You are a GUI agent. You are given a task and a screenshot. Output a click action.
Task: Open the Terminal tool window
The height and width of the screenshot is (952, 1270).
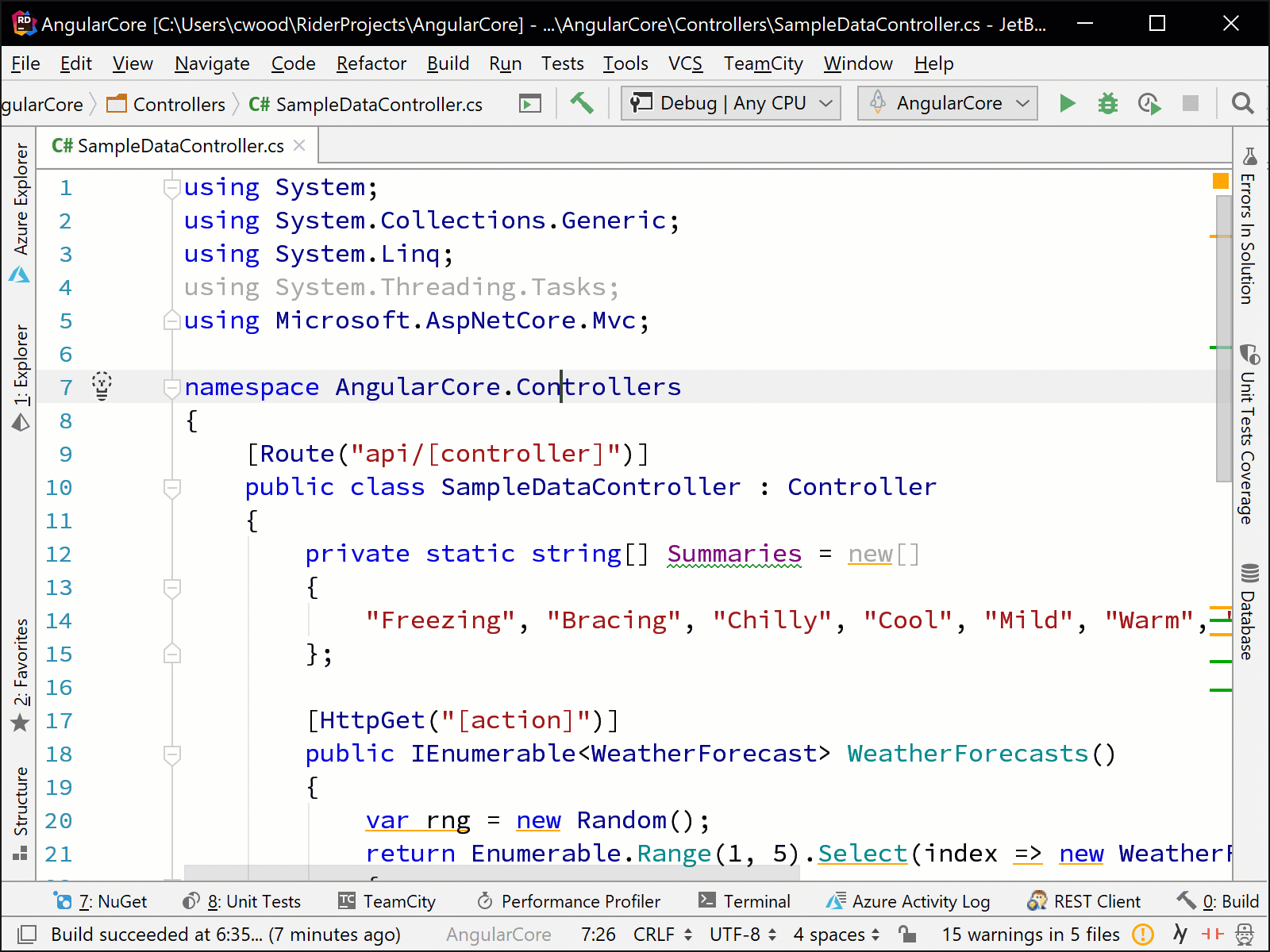pyautogui.click(x=745, y=901)
